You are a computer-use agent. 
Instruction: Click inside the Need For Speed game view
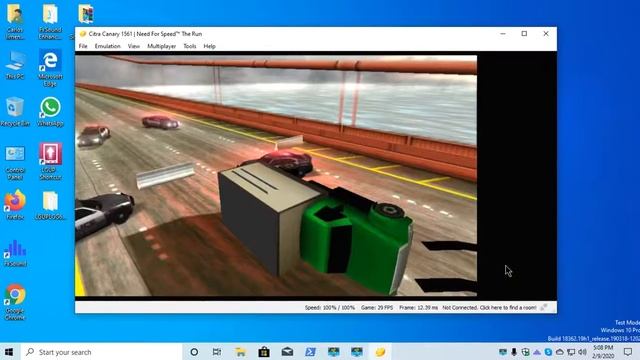[x=276, y=176]
